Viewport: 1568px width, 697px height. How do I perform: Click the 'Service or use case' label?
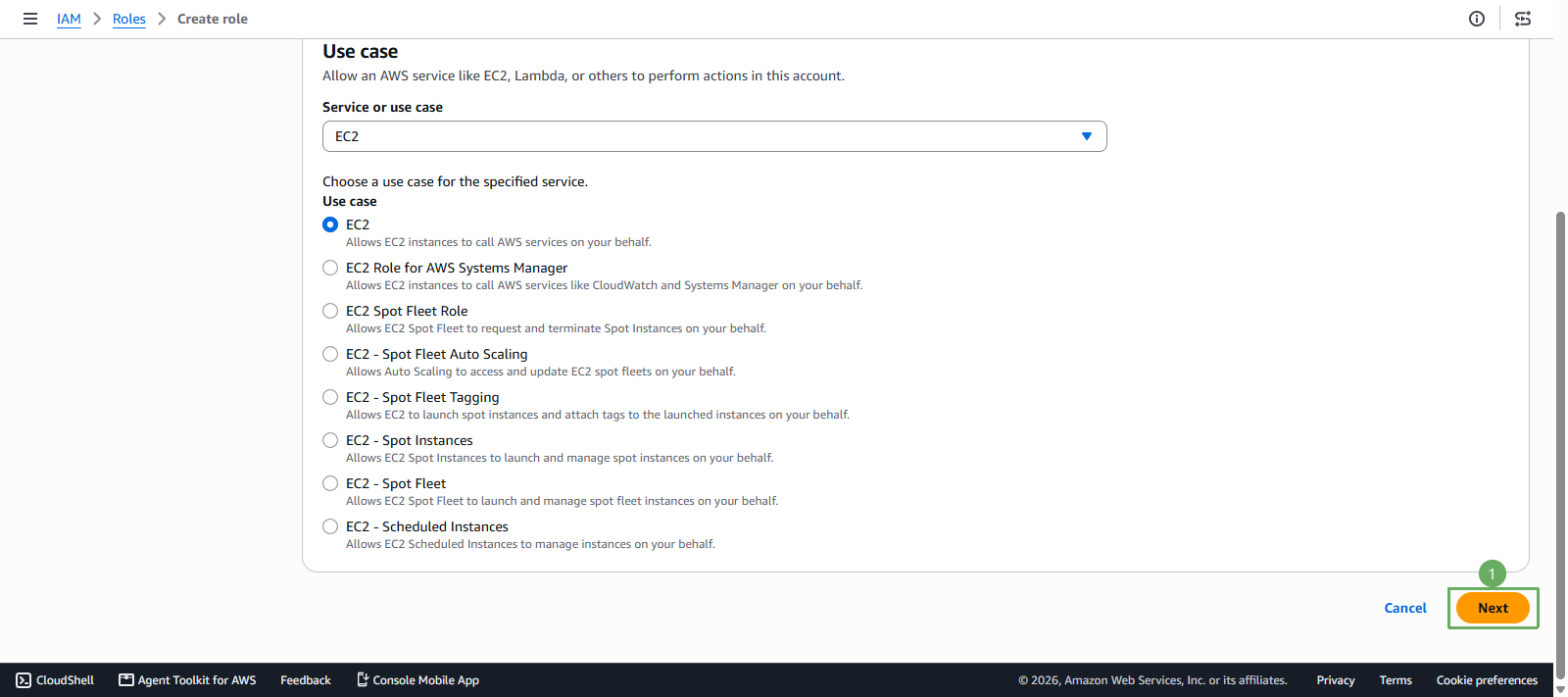[382, 107]
